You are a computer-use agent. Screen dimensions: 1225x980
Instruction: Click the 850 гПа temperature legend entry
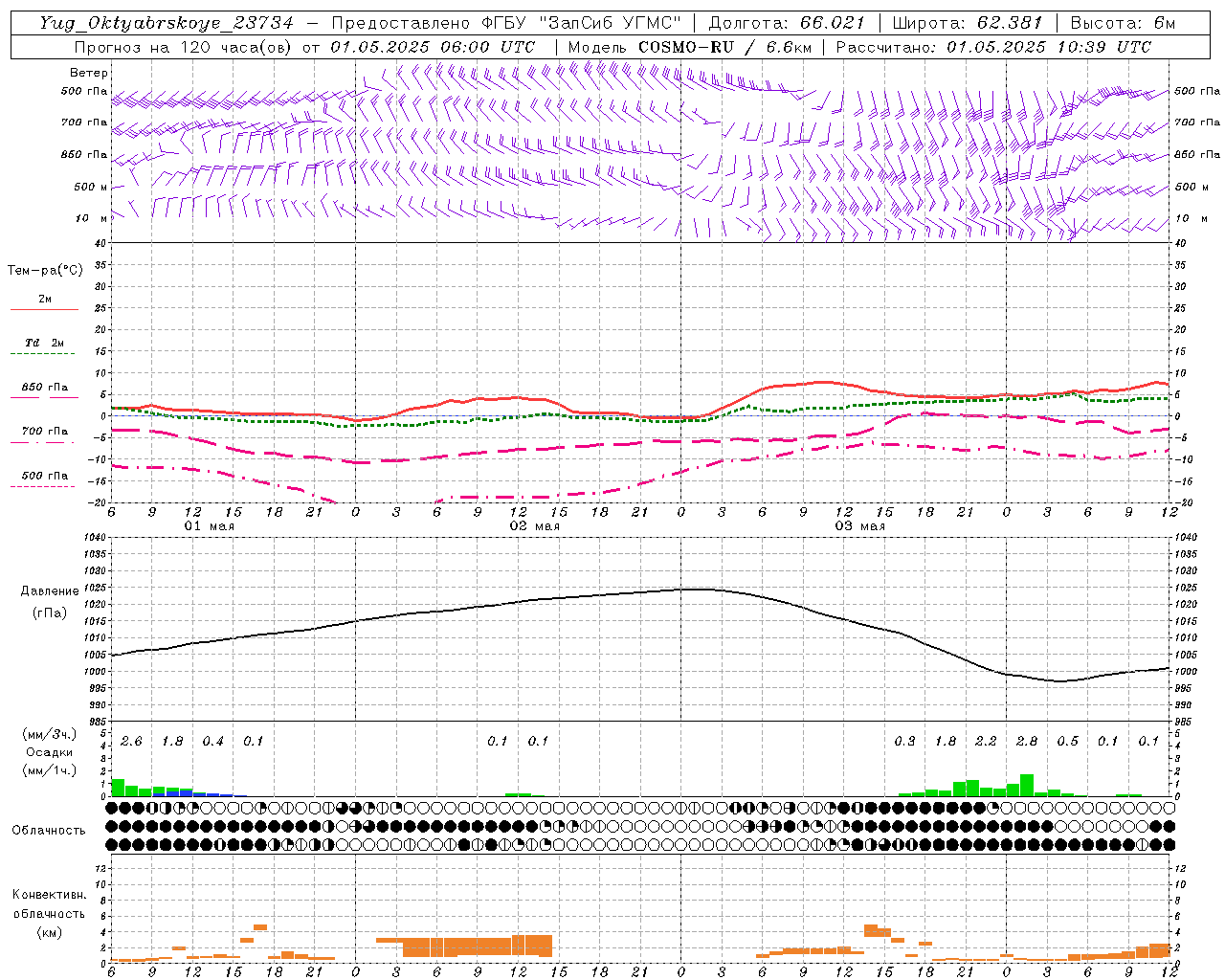(45, 388)
